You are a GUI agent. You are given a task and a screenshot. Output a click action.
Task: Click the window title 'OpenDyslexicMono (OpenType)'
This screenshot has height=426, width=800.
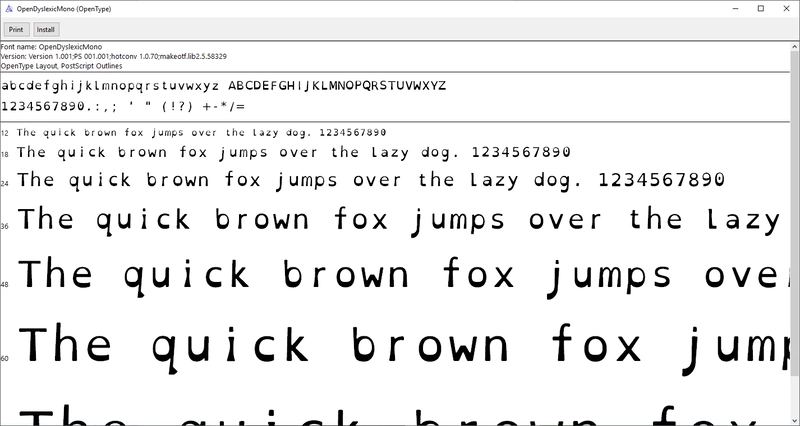(64, 9)
